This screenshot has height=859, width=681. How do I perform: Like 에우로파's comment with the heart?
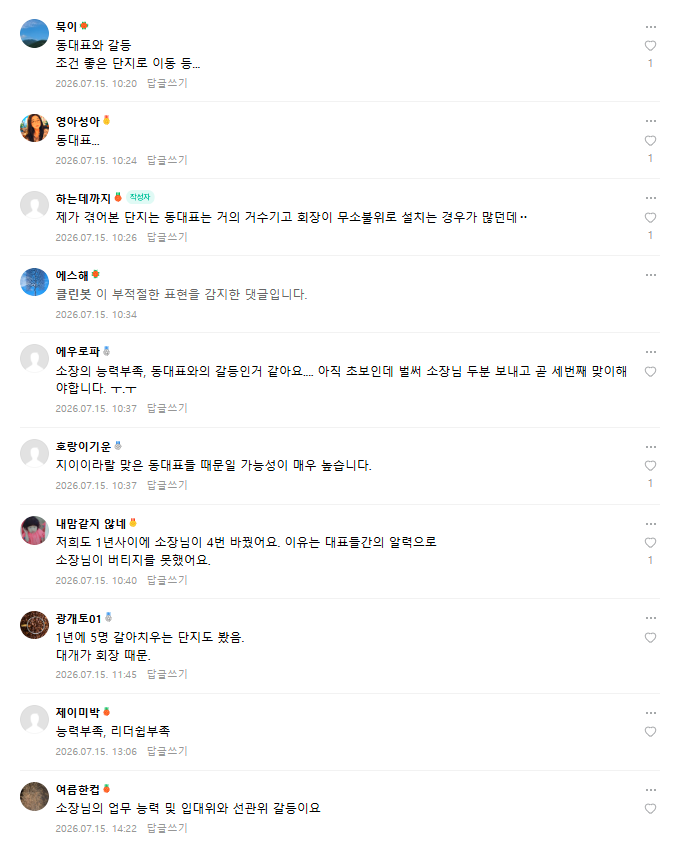click(650, 371)
